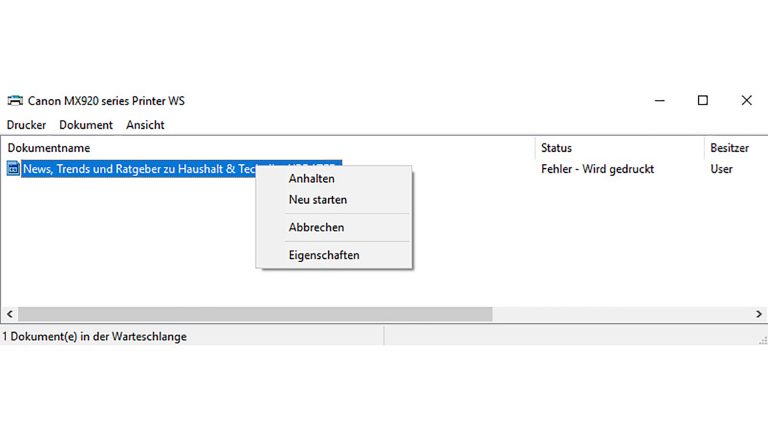Cancel the print job with Abbrechen
Image resolution: width=768 pixels, height=432 pixels.
click(x=316, y=227)
